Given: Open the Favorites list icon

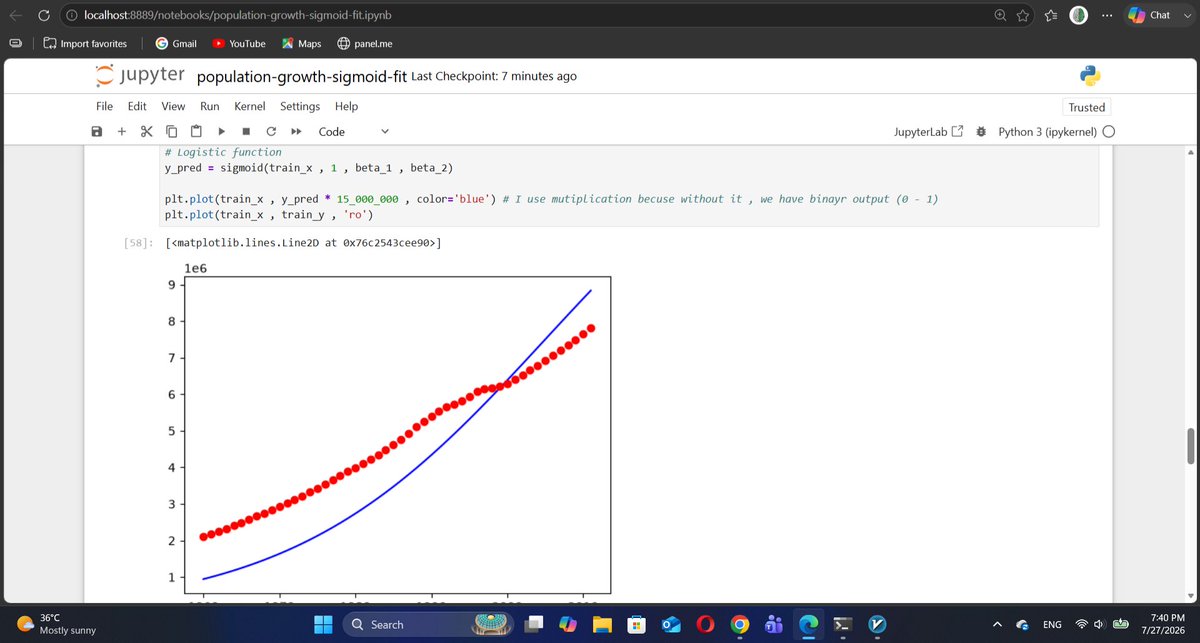Looking at the screenshot, I should click(1051, 15).
